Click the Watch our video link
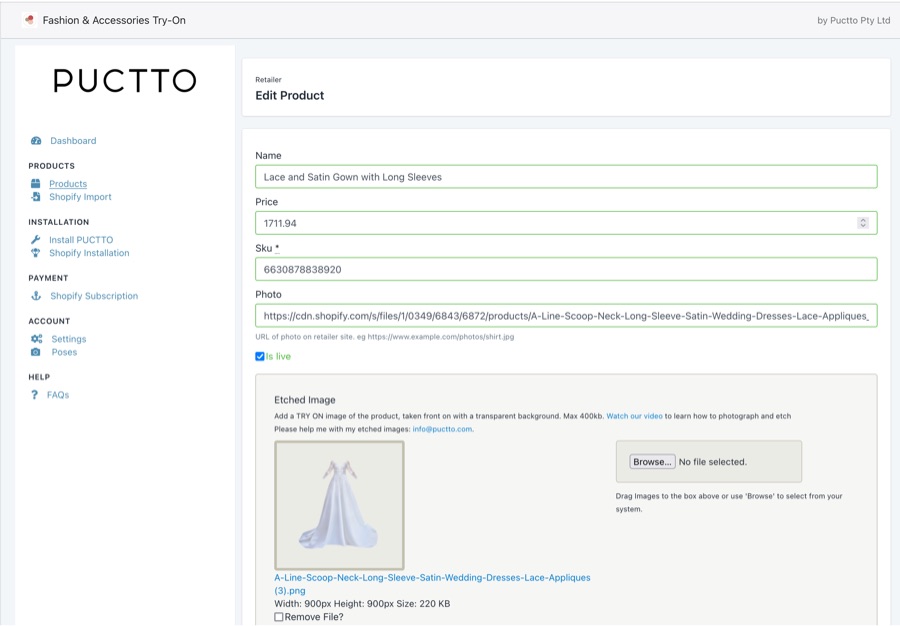The image size is (900, 626). [x=635, y=413]
